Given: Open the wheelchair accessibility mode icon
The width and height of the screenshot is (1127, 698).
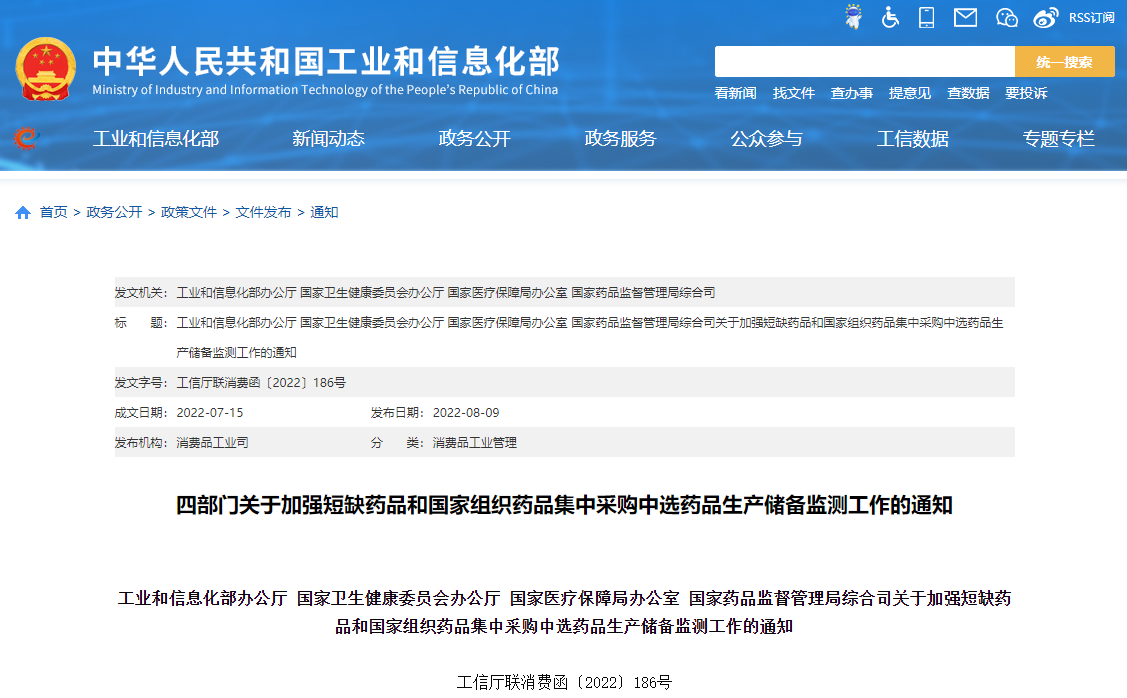Looking at the screenshot, I should pos(890,17).
